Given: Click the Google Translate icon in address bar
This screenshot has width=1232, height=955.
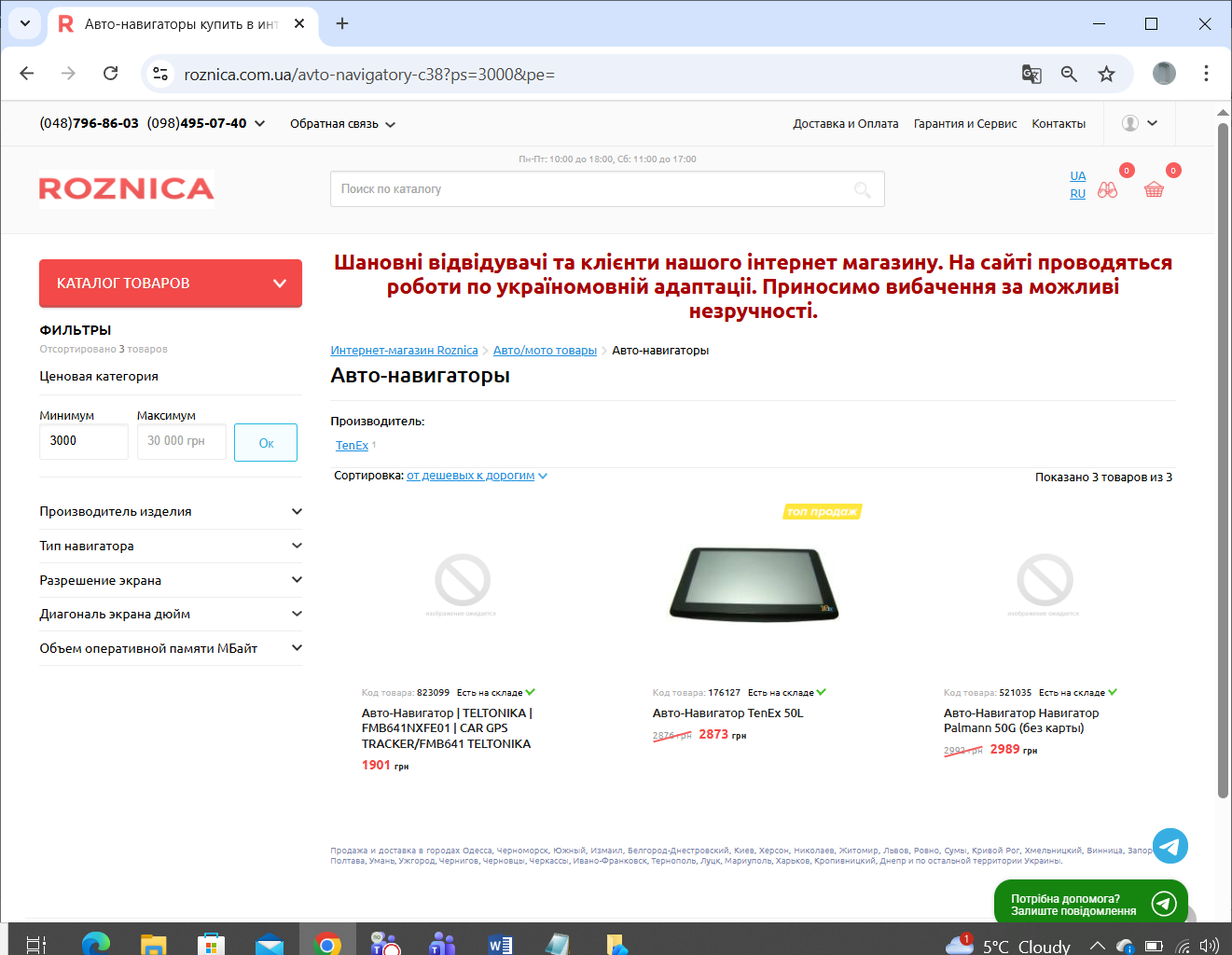Looking at the screenshot, I should 1031,74.
